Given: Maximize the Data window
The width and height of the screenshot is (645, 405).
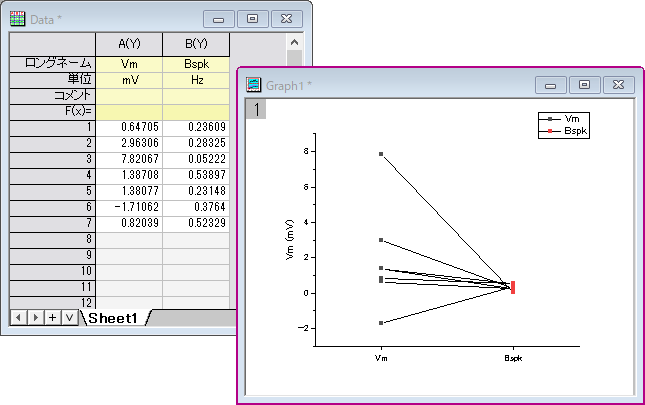Looking at the screenshot, I should 252,19.
